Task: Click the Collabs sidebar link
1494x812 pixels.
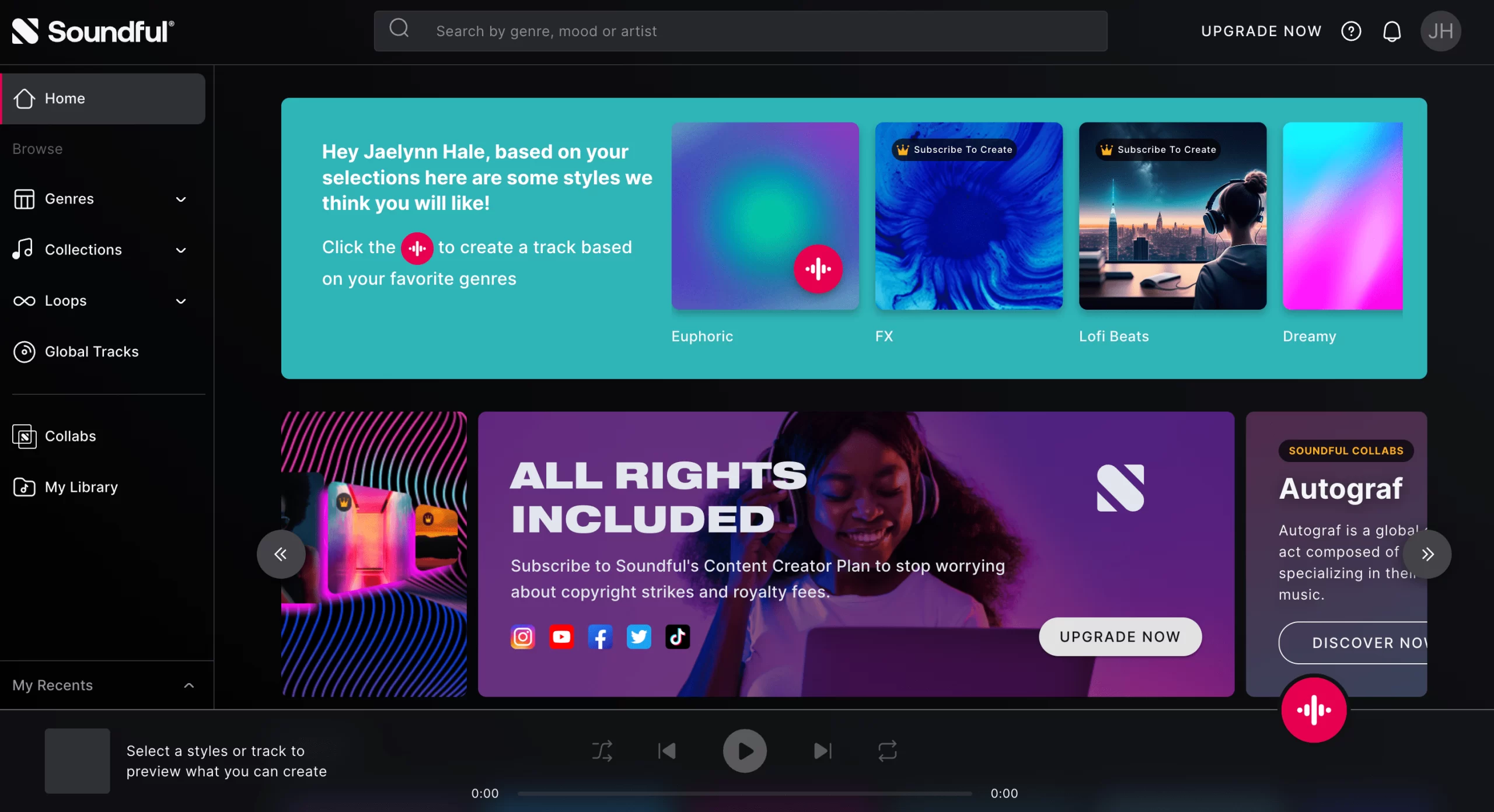Action: click(70, 436)
